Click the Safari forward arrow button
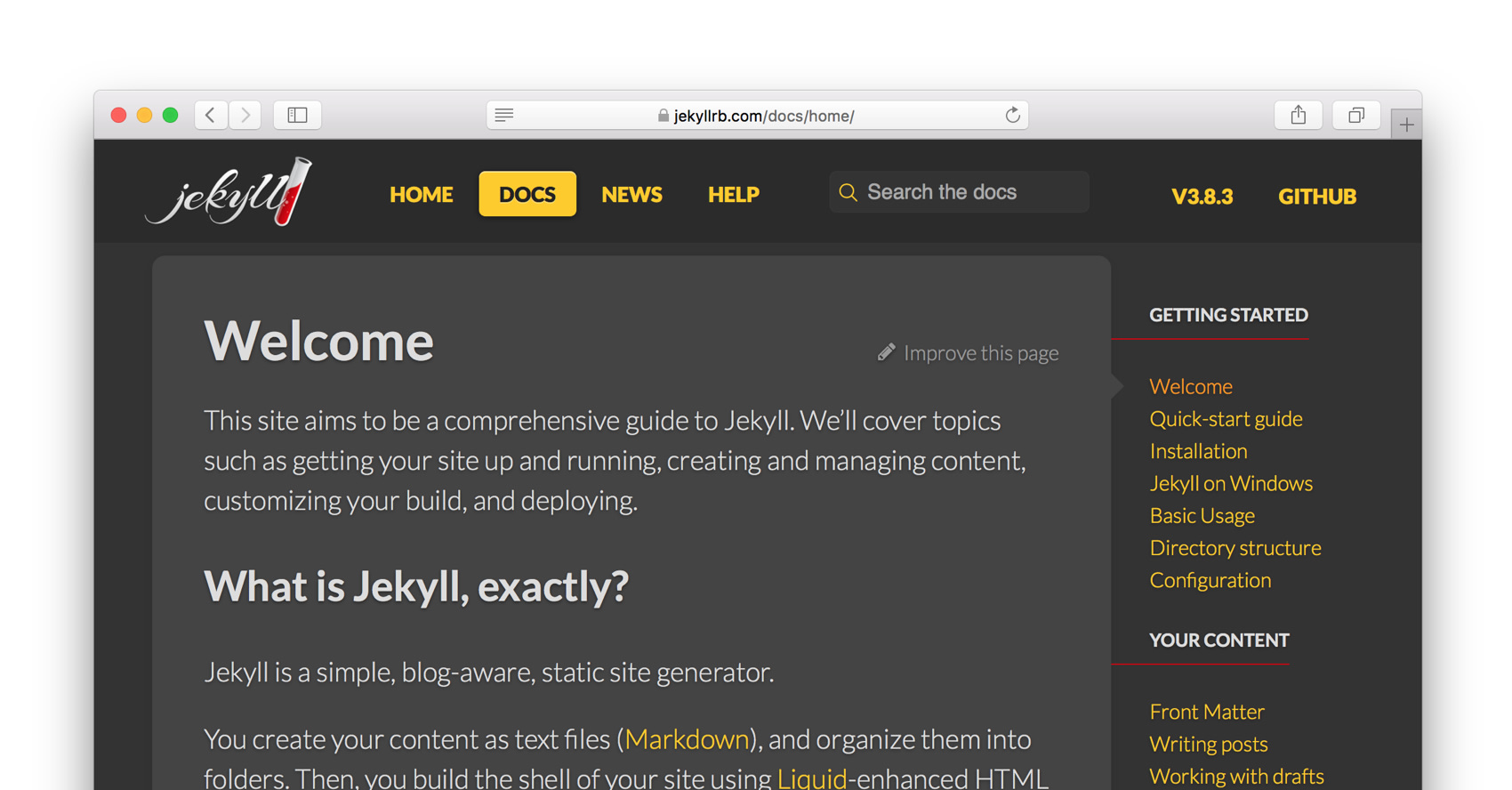The height and width of the screenshot is (790, 1512). coord(245,115)
